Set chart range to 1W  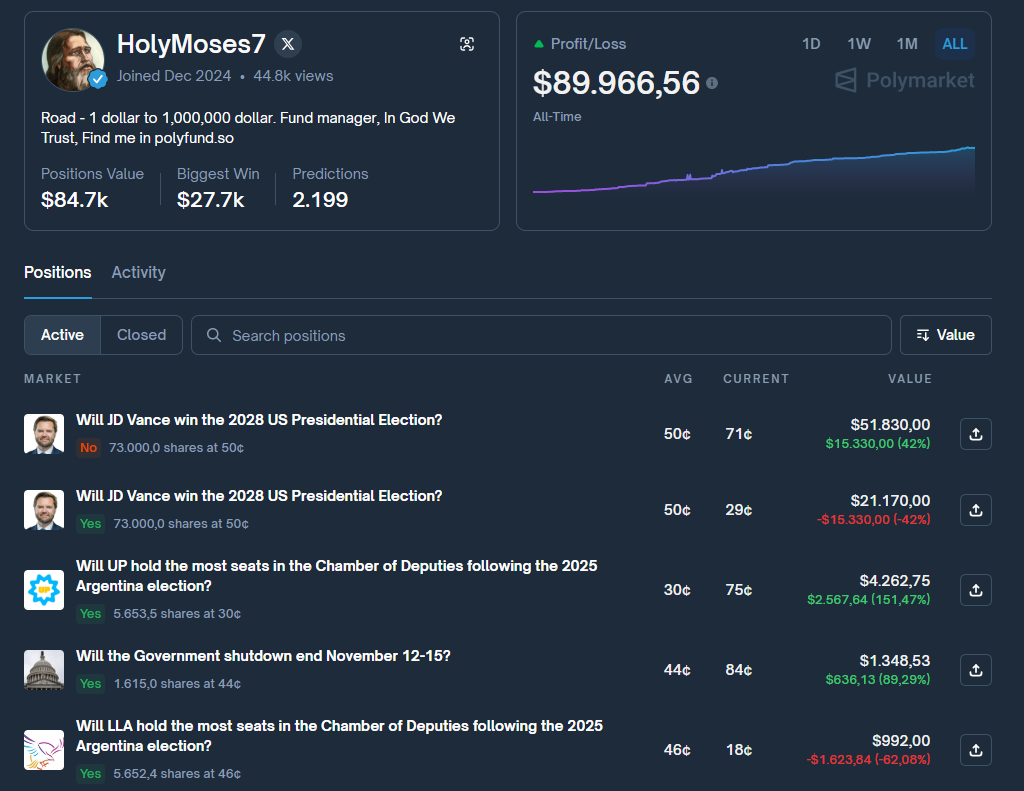point(859,44)
